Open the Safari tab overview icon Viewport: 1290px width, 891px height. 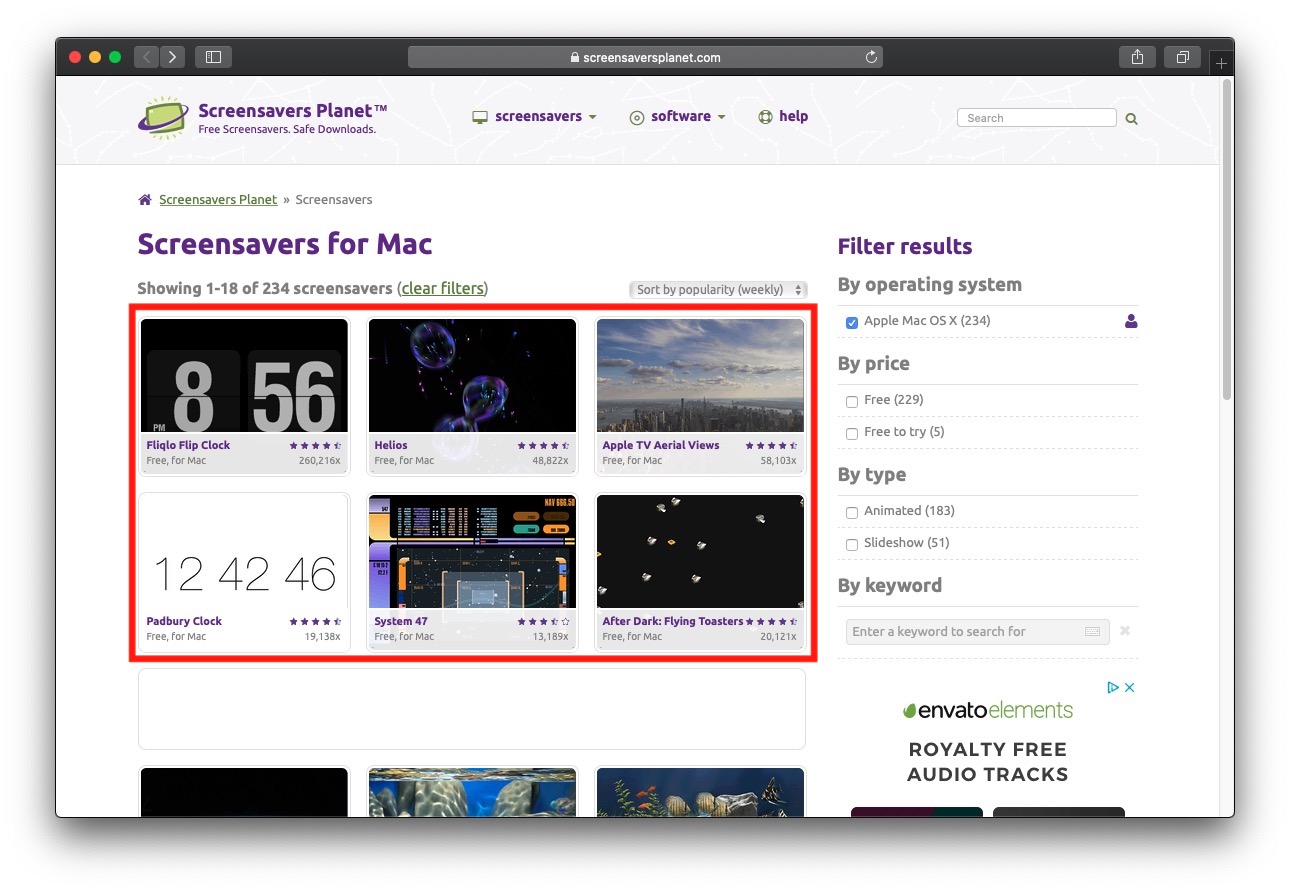[1182, 57]
